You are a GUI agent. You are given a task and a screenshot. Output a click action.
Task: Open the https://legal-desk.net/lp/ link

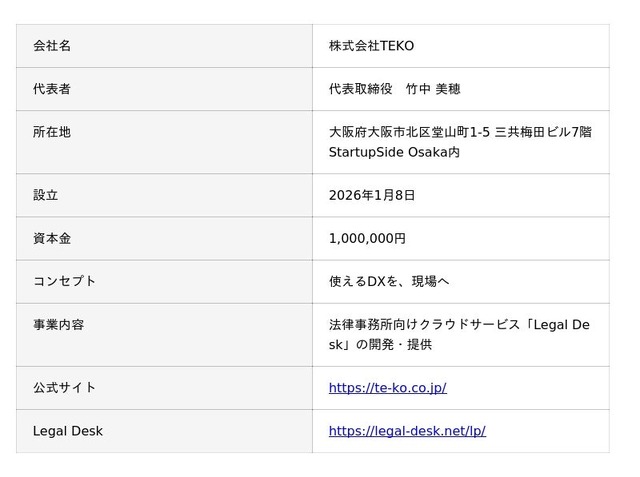click(x=407, y=431)
